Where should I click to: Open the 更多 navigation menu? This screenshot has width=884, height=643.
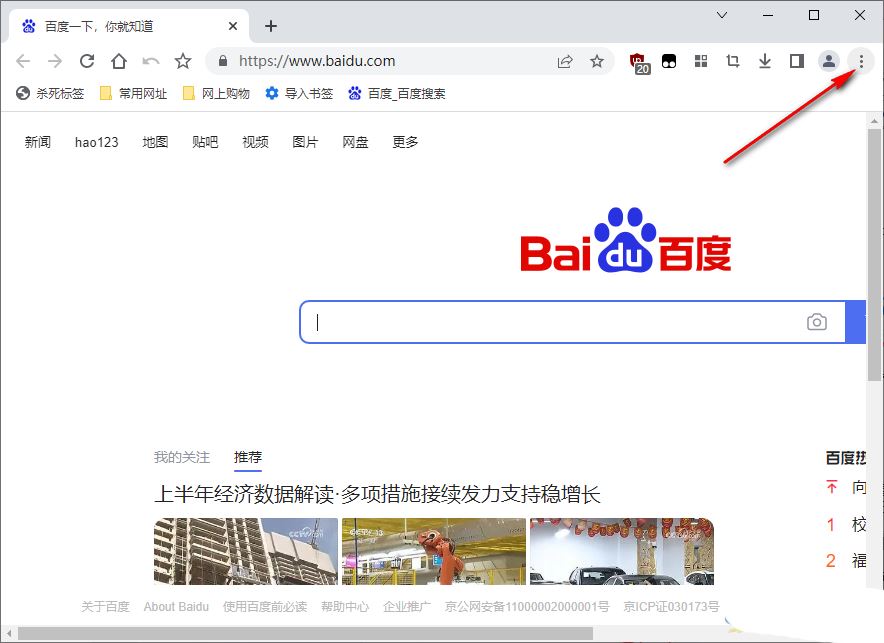[x=405, y=142]
